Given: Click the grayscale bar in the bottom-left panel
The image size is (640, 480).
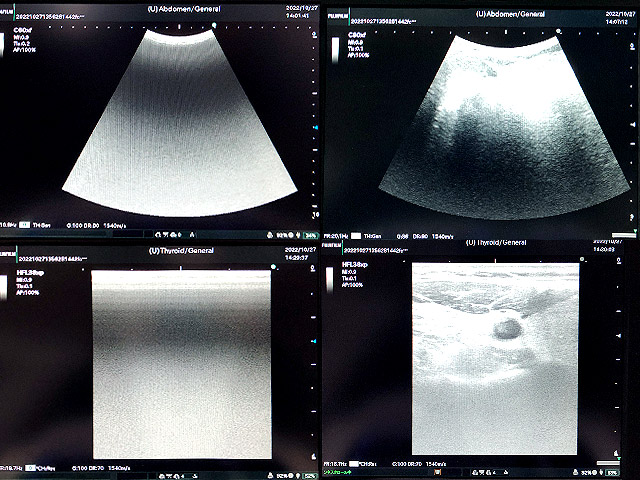Looking at the screenshot, I should click(2, 287).
